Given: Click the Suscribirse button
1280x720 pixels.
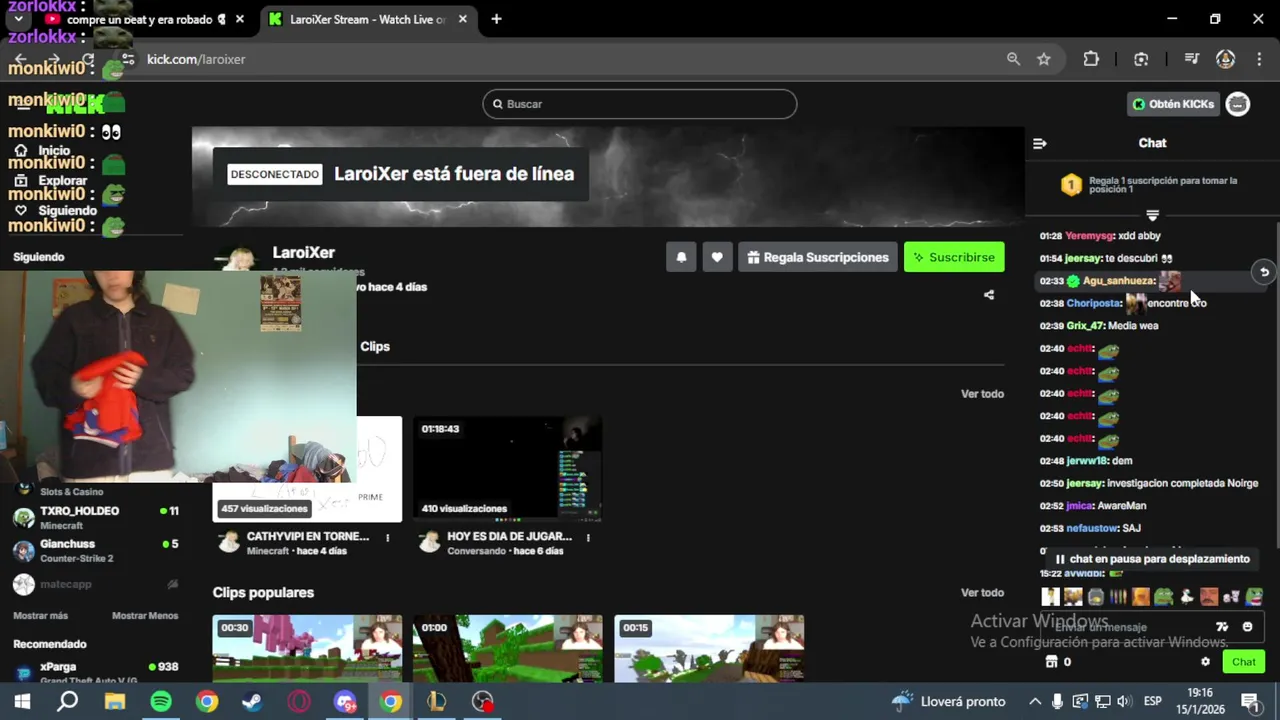Looking at the screenshot, I should [954, 257].
